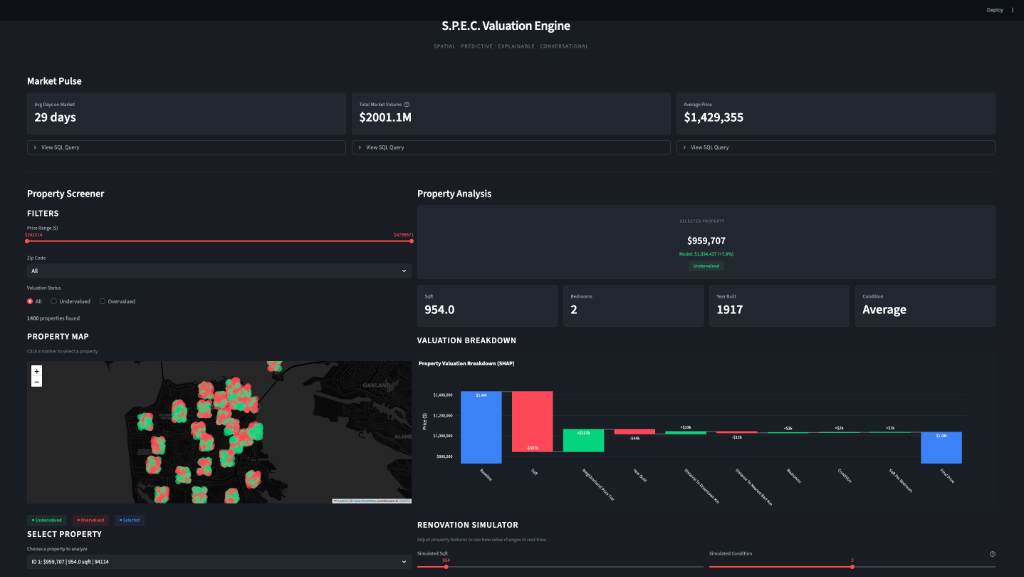Click help icon beside Total Market Volume
Screen dimensions: 1024x577
pyautogui.click(x=407, y=104)
